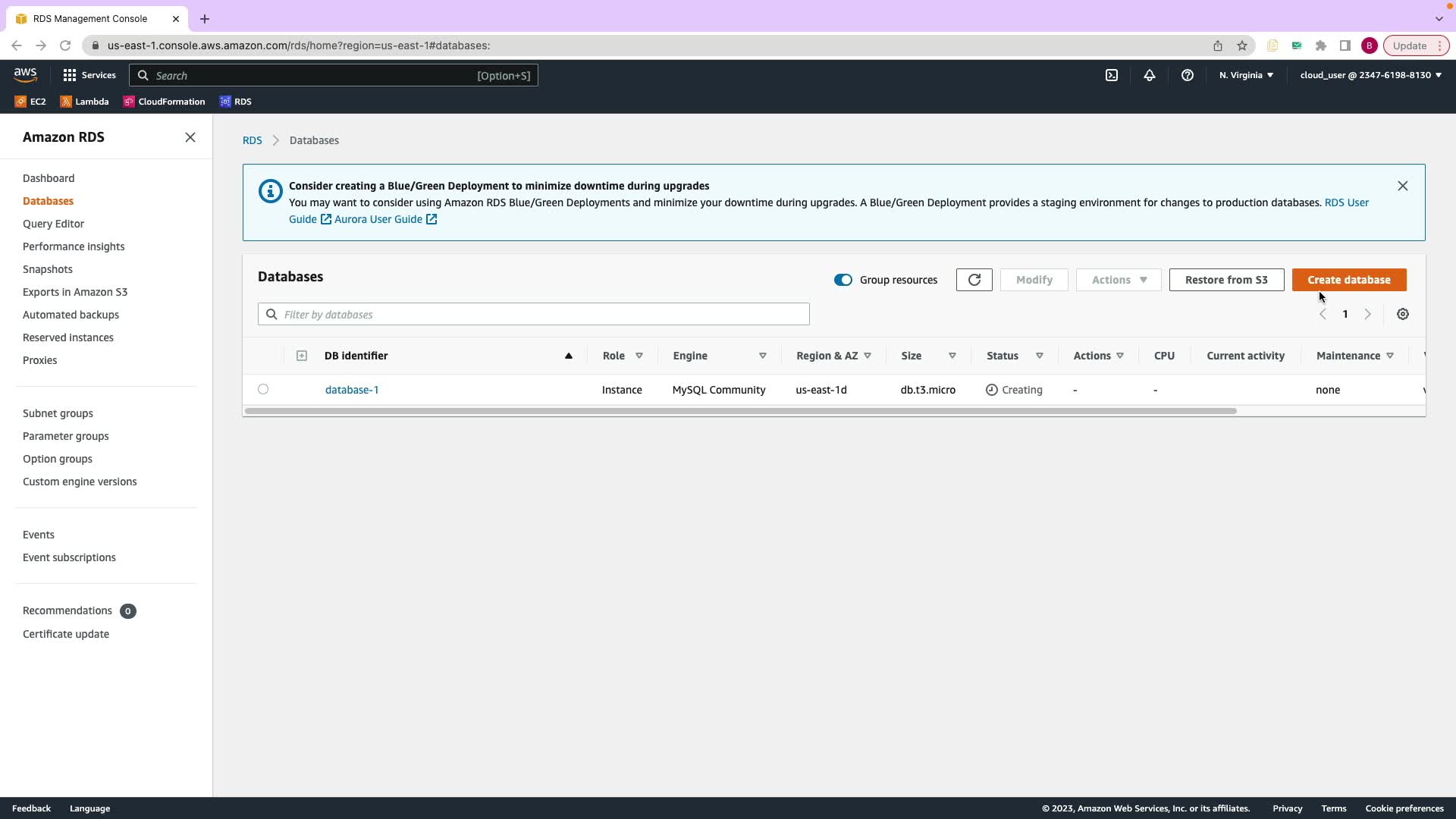Image resolution: width=1456 pixels, height=819 pixels.
Task: Open the notifications bell icon
Action: (1150, 75)
